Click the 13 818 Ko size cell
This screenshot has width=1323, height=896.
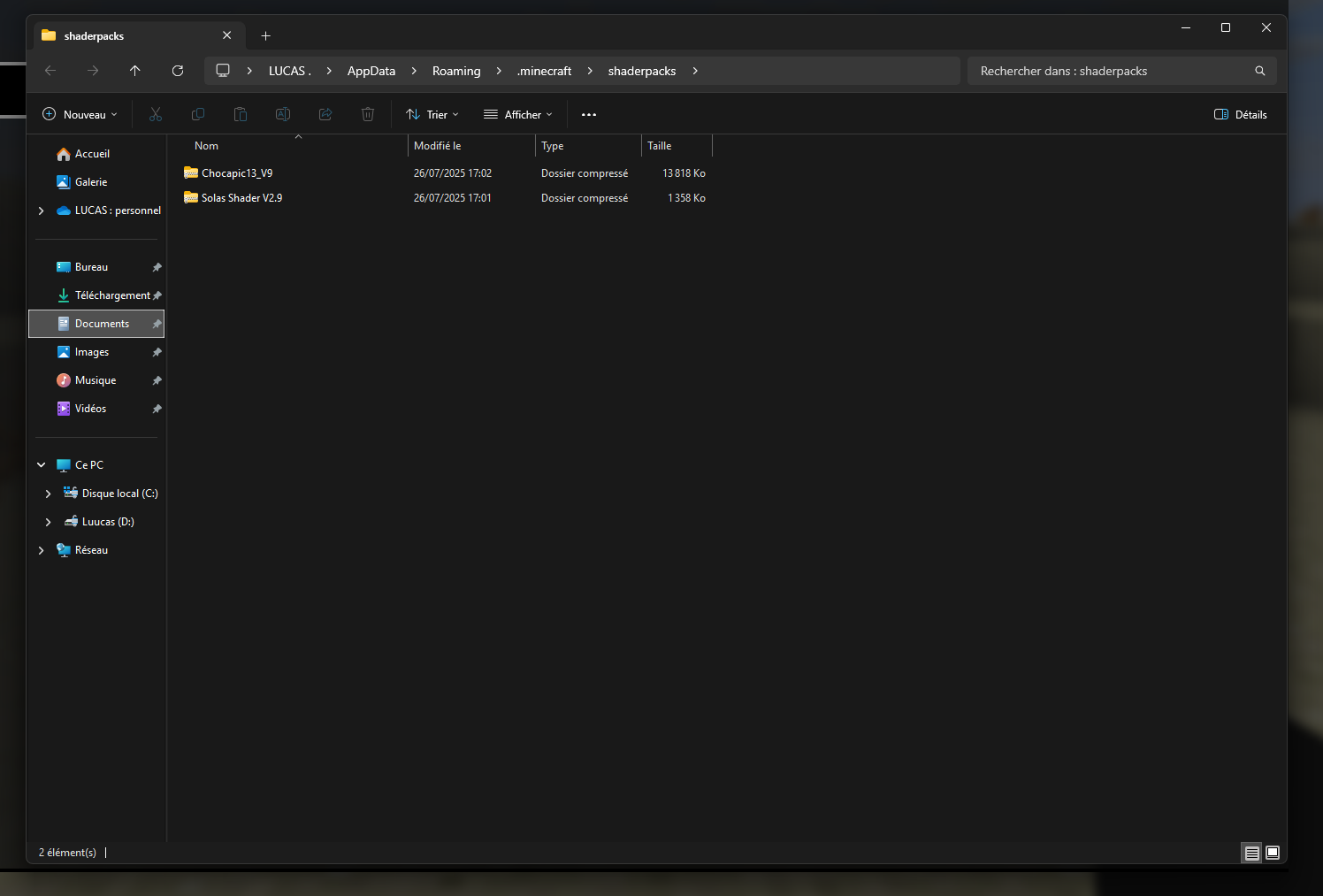pos(684,173)
